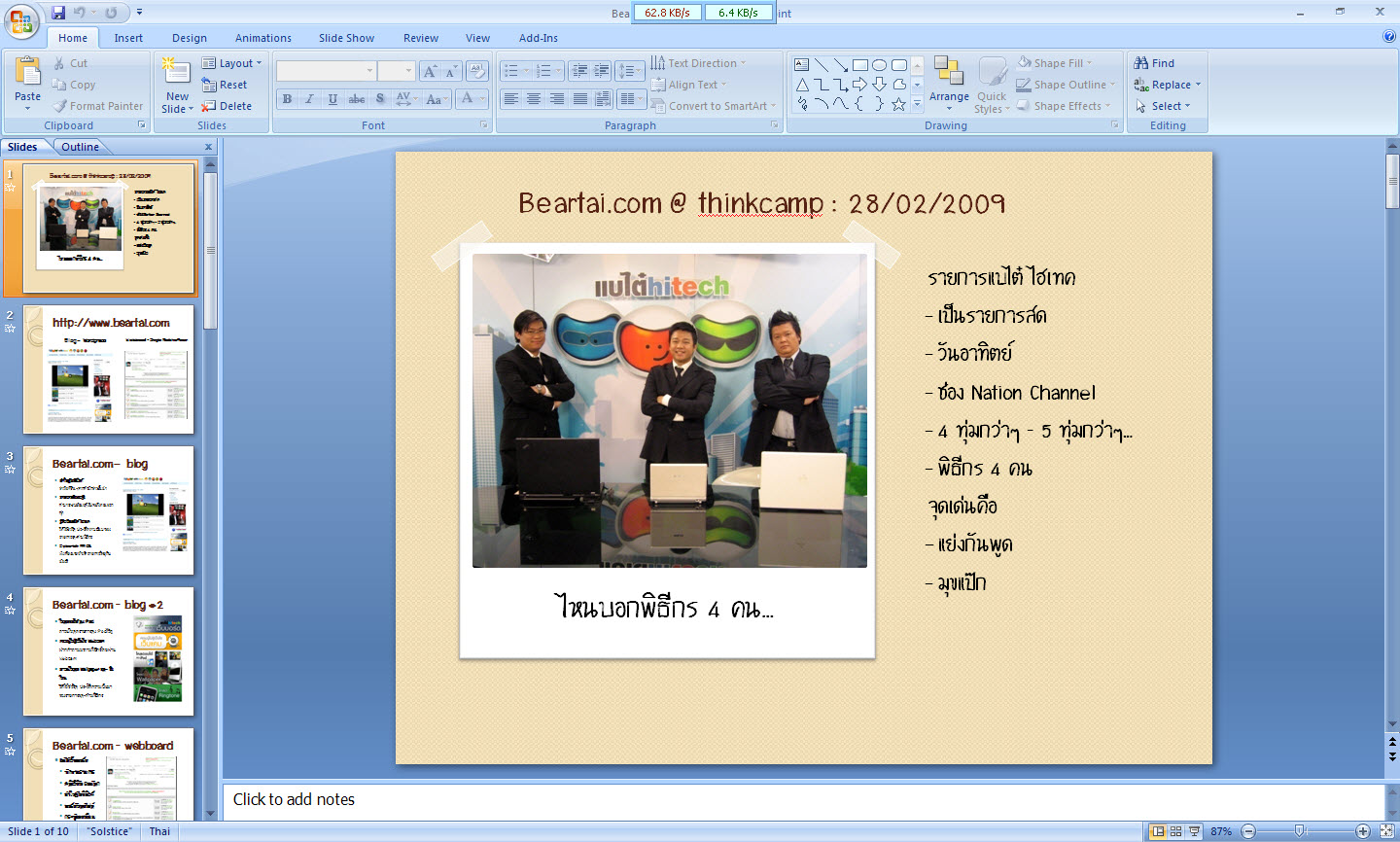
Task: Click the Save icon in the quick access toolbar
Action: tap(58, 13)
